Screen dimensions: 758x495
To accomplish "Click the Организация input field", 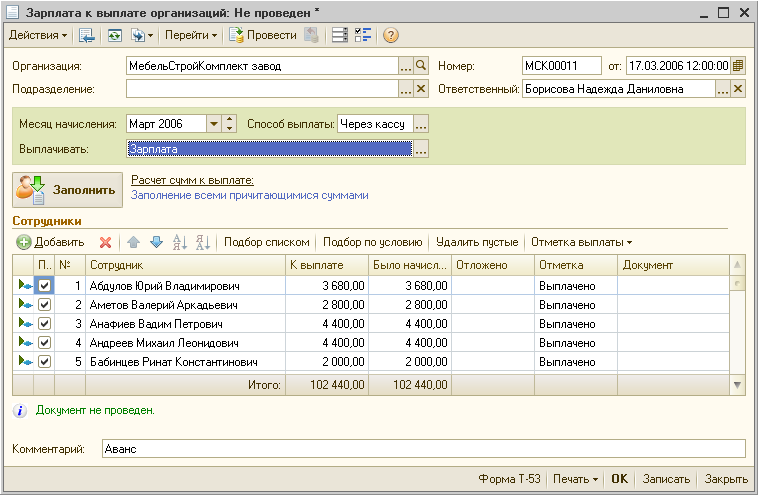I will tap(262, 66).
